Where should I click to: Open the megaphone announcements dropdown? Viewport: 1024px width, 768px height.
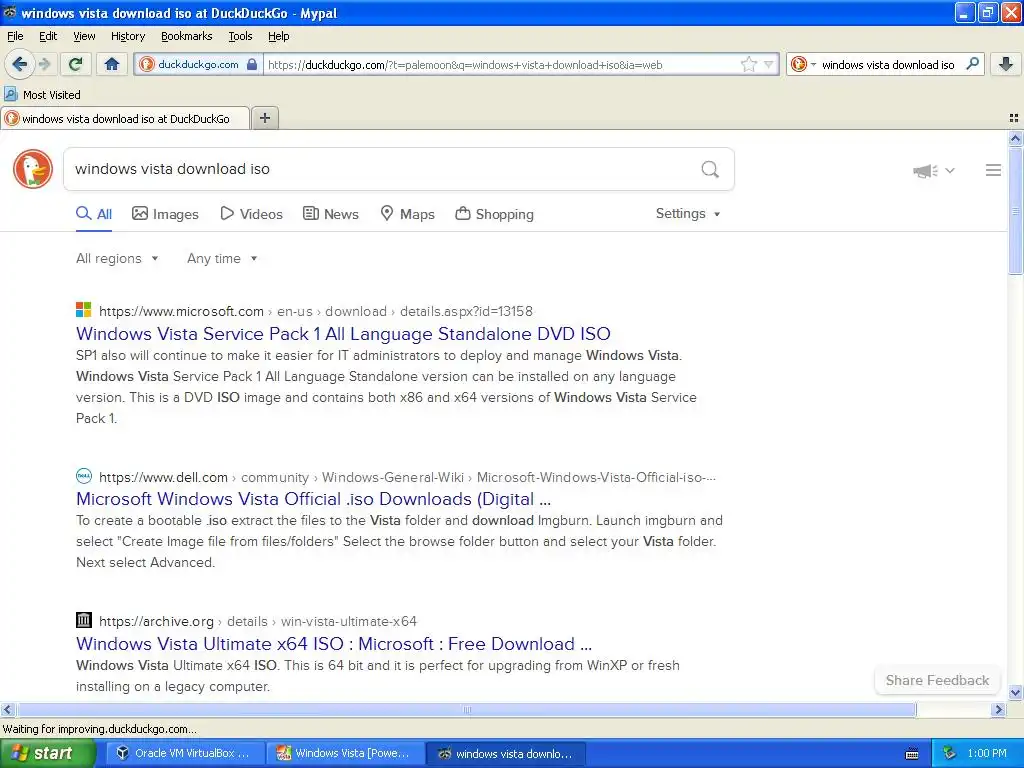[934, 170]
